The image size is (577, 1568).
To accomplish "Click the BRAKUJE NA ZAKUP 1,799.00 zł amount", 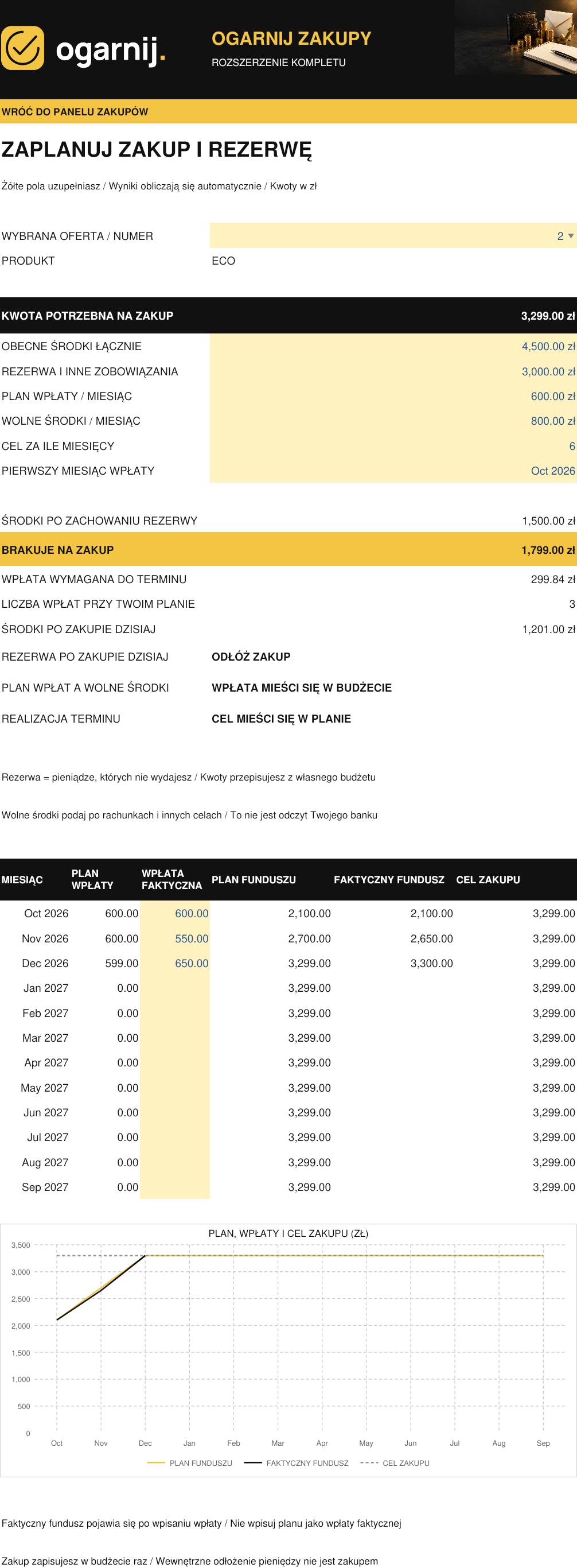I will [x=548, y=550].
